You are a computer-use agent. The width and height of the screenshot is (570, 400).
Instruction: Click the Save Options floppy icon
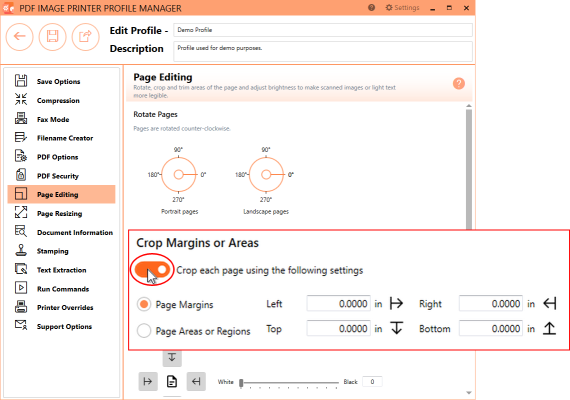[x=21, y=80]
